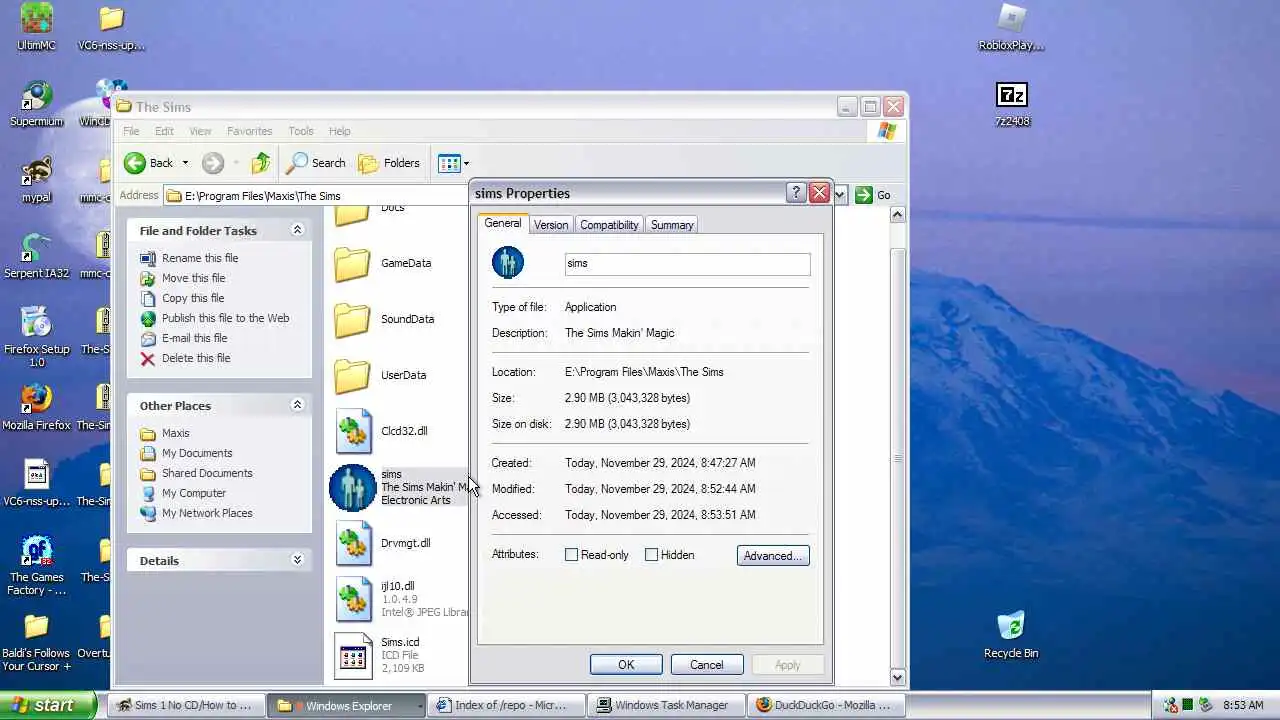
Task: Enable the Read-only checkbox
Action: click(x=572, y=555)
